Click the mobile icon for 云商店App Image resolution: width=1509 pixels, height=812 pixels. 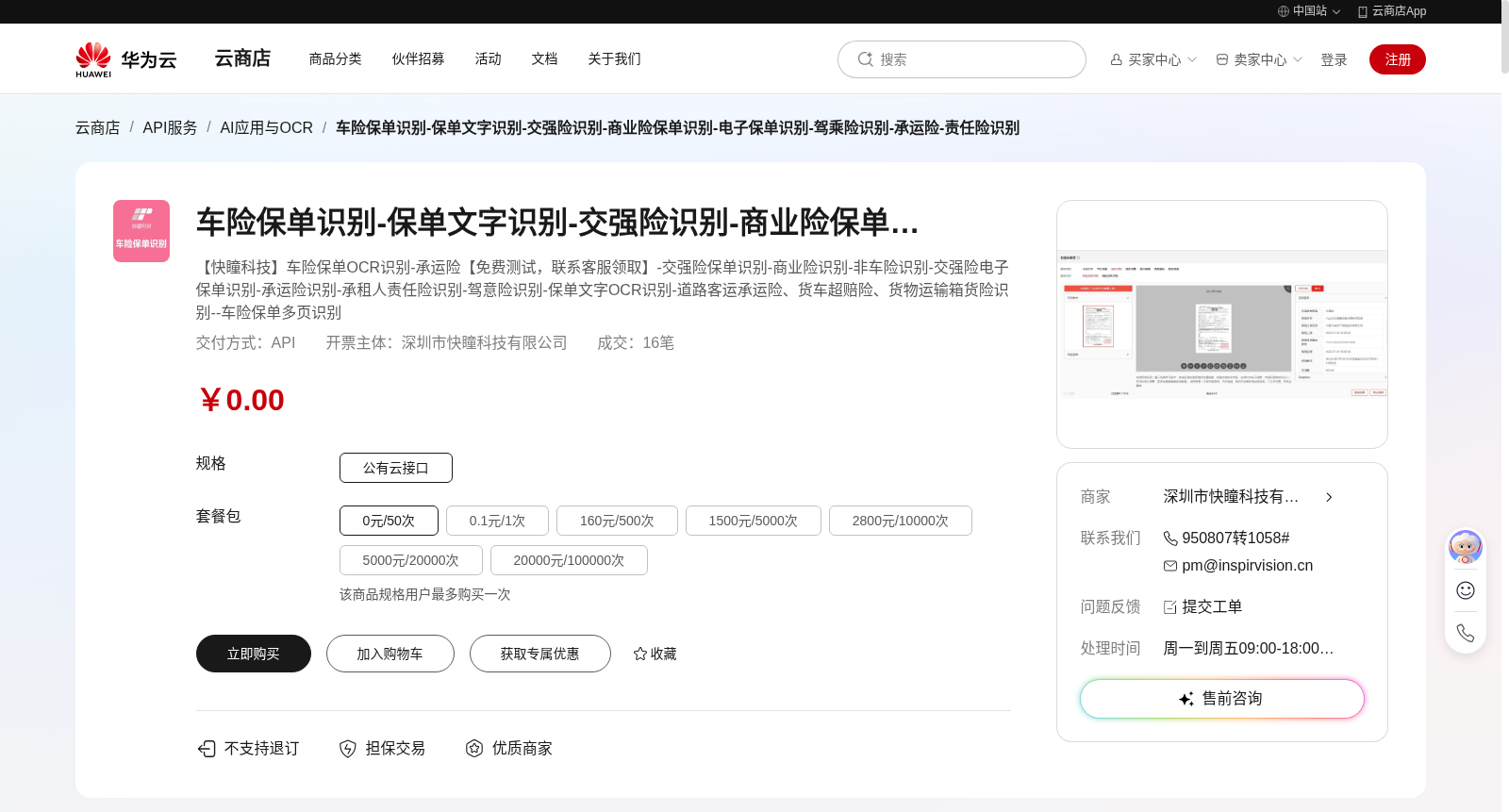(x=1363, y=11)
